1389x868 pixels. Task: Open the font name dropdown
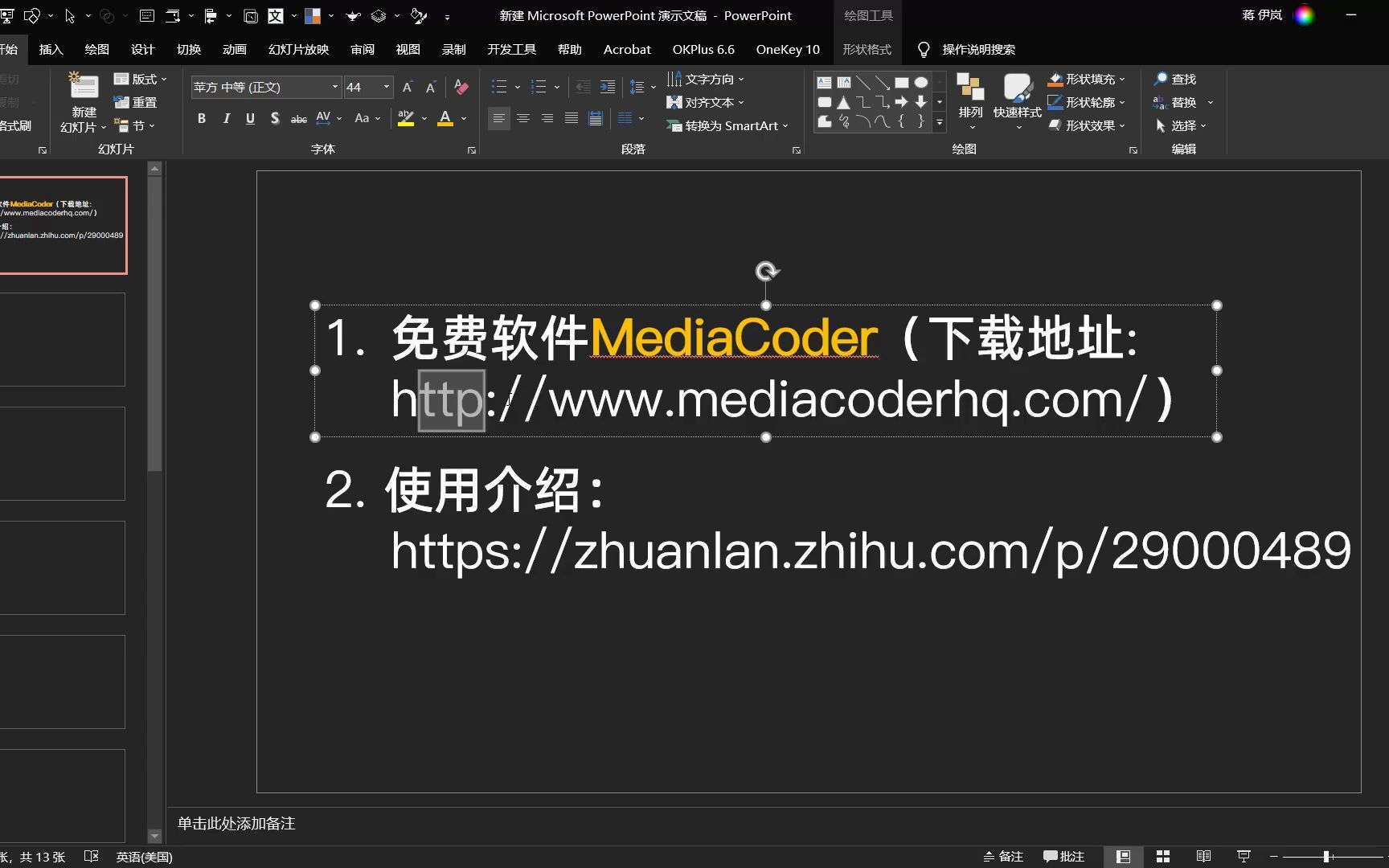pyautogui.click(x=334, y=87)
